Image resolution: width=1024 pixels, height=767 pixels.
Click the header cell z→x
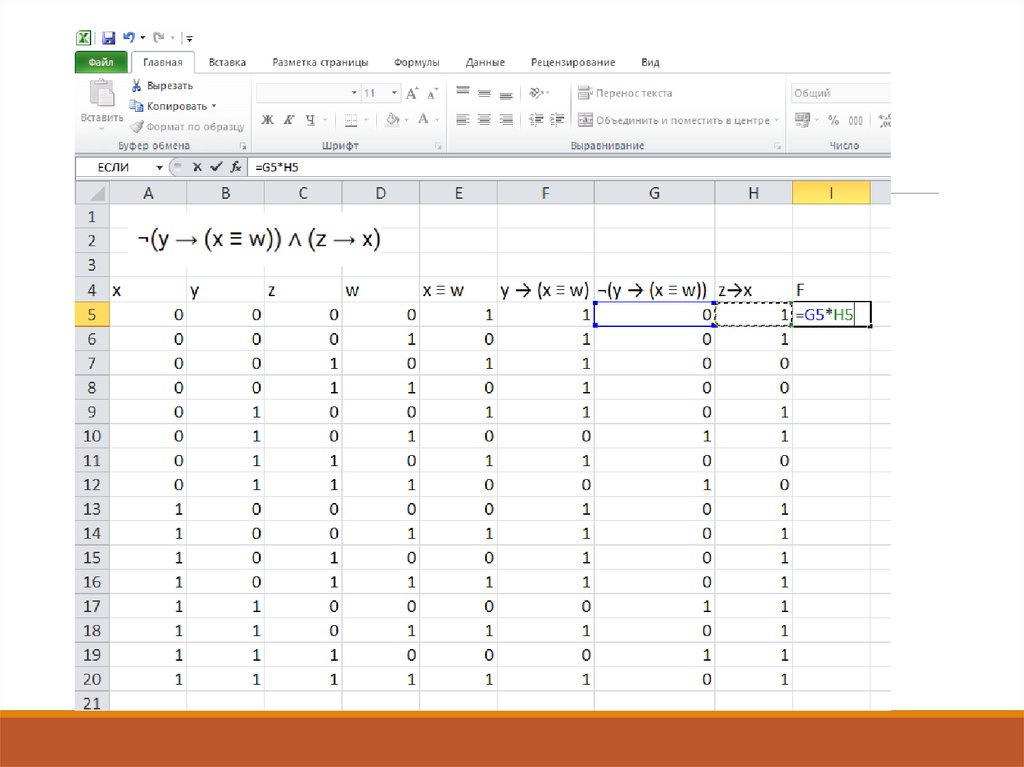pos(754,290)
